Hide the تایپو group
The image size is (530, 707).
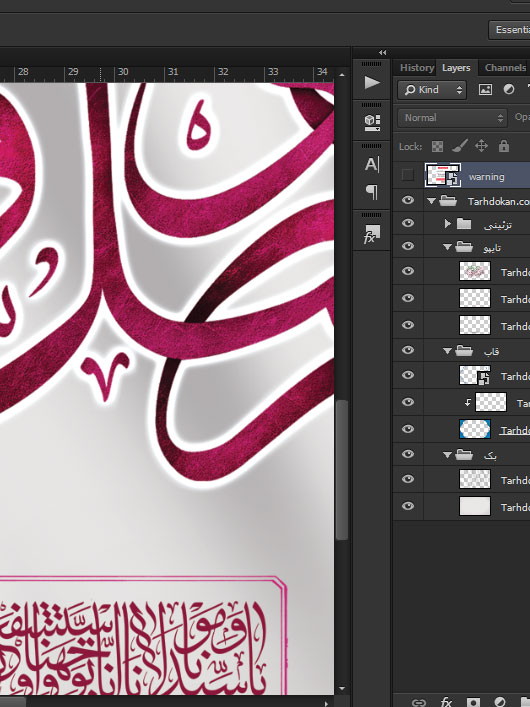point(408,246)
